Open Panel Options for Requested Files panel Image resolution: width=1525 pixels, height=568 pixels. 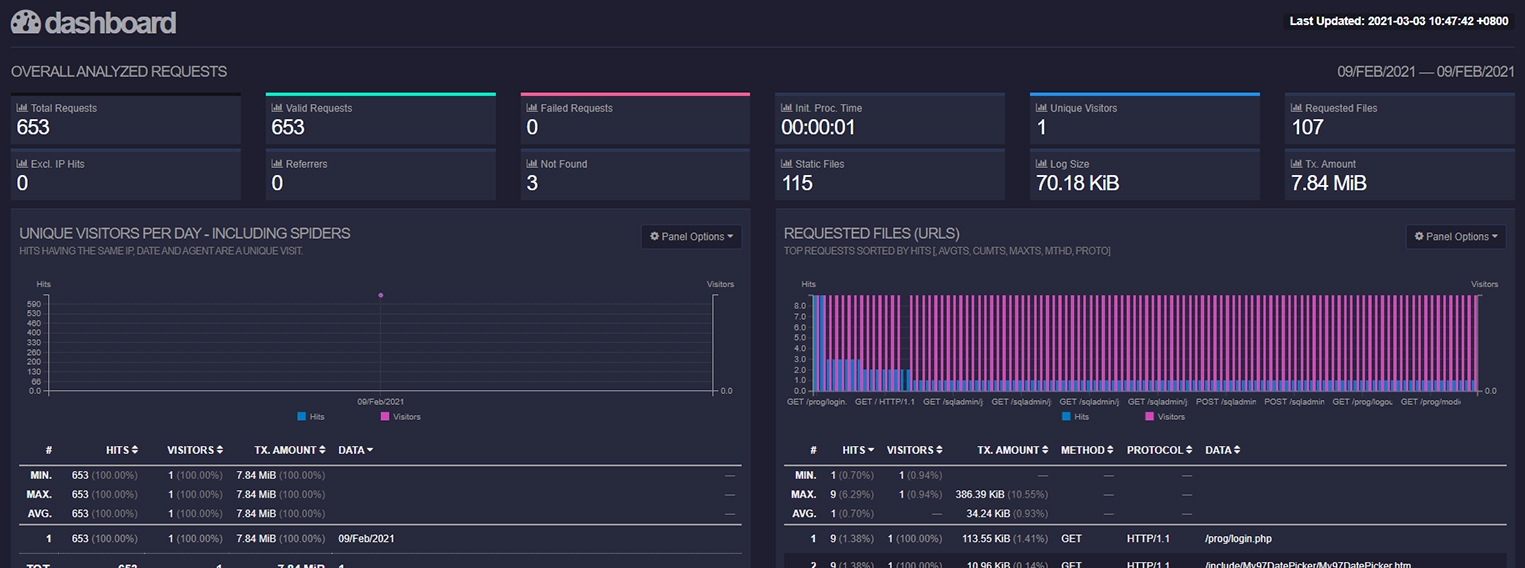[1455, 237]
